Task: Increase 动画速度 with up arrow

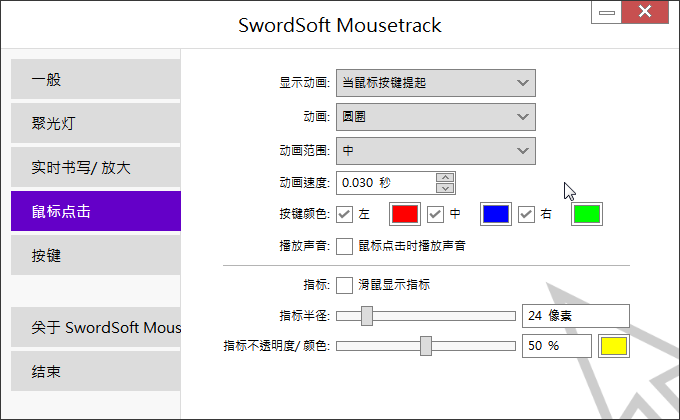Action: click(445, 177)
